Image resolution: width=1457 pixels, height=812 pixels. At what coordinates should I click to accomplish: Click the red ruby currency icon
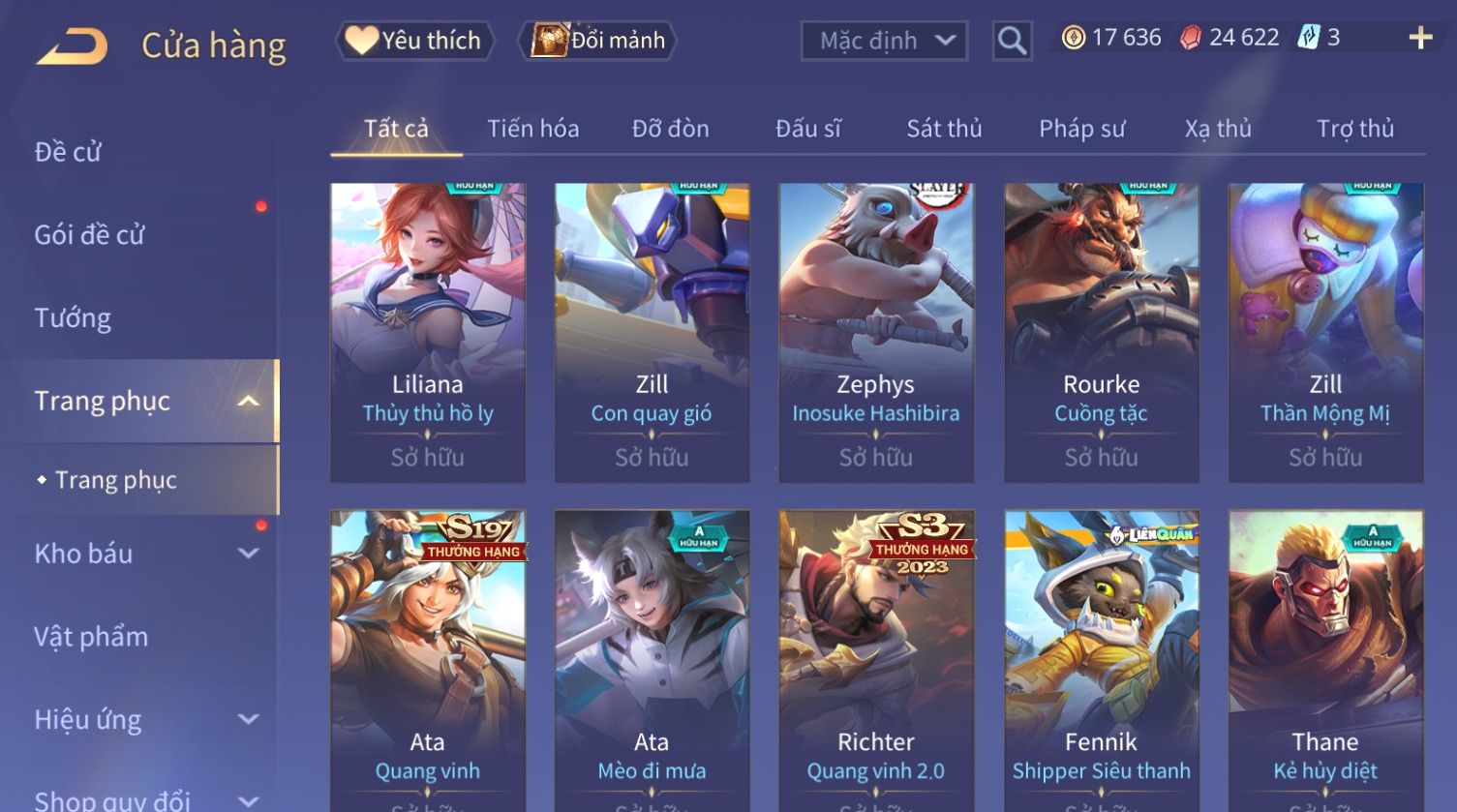click(x=1191, y=38)
